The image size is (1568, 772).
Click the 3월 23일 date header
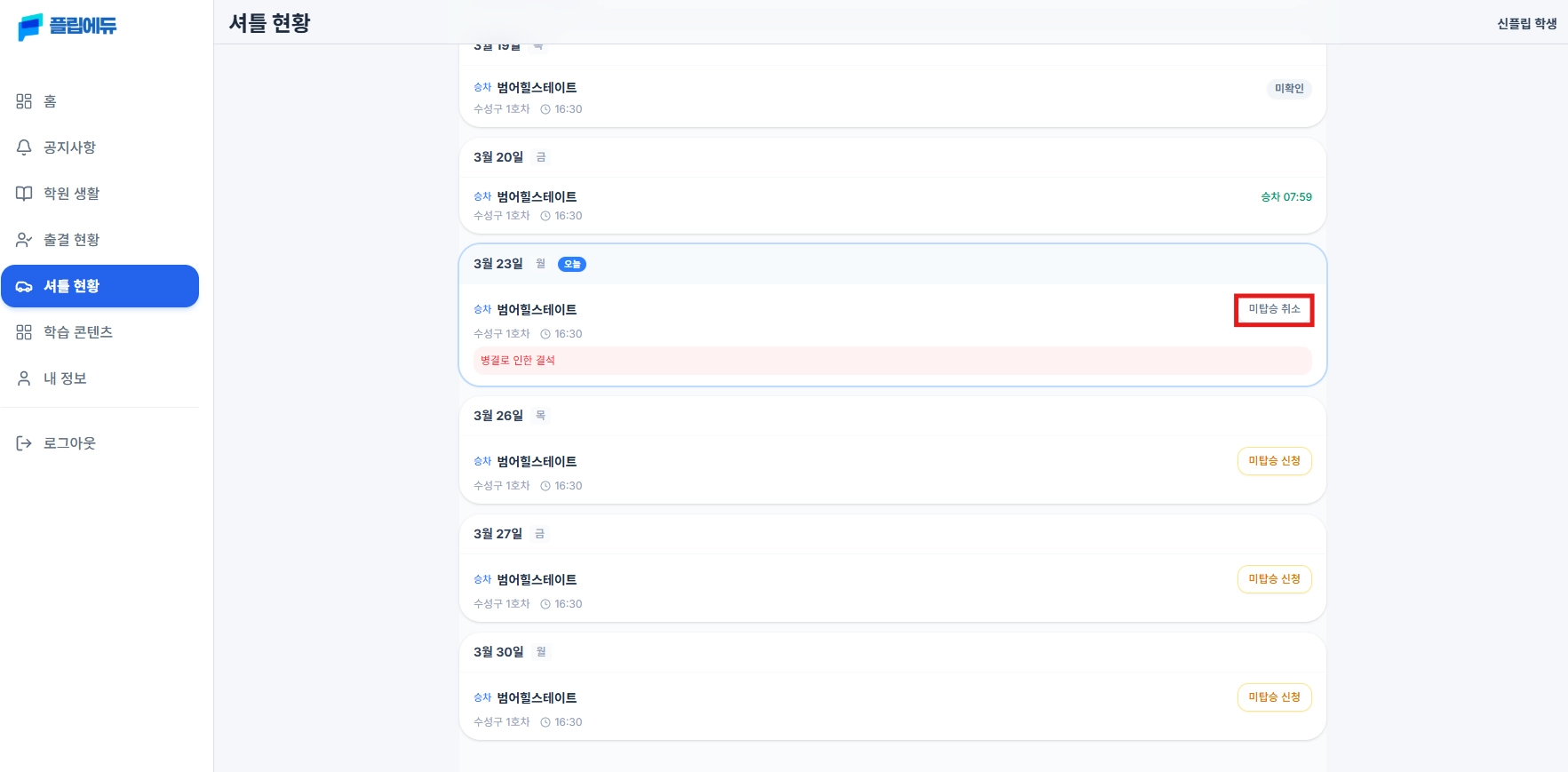tap(498, 264)
